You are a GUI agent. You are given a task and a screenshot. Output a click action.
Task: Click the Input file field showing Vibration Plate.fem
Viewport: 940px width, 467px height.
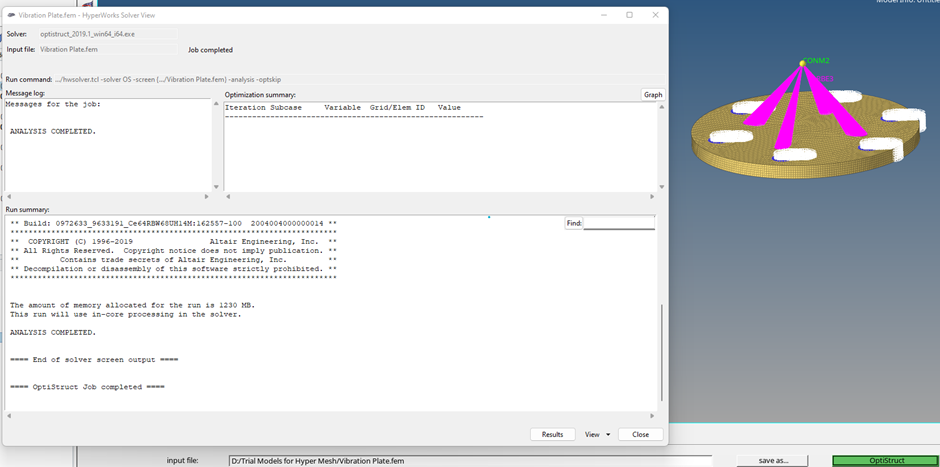pos(109,50)
